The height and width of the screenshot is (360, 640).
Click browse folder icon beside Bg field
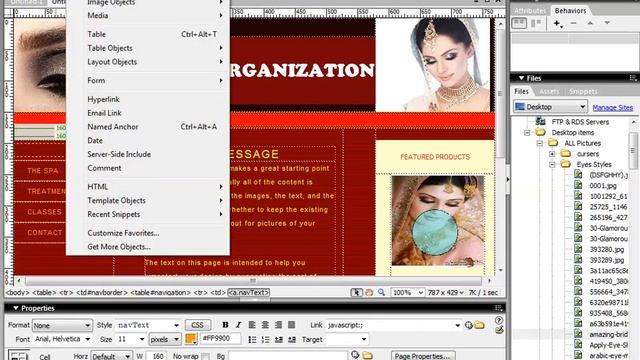(x=367, y=356)
